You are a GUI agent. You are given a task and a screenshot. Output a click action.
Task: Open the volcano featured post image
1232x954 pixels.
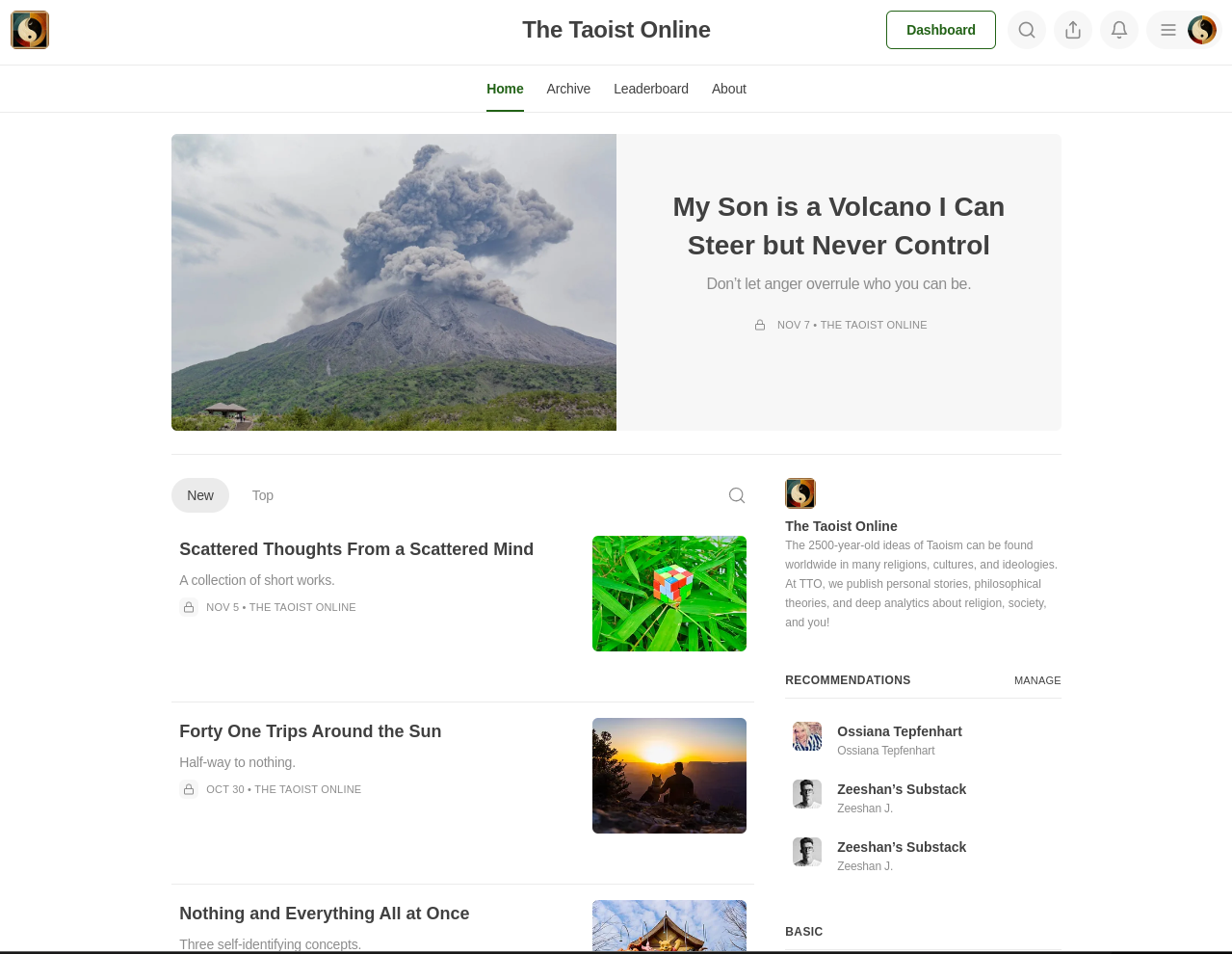tap(394, 282)
